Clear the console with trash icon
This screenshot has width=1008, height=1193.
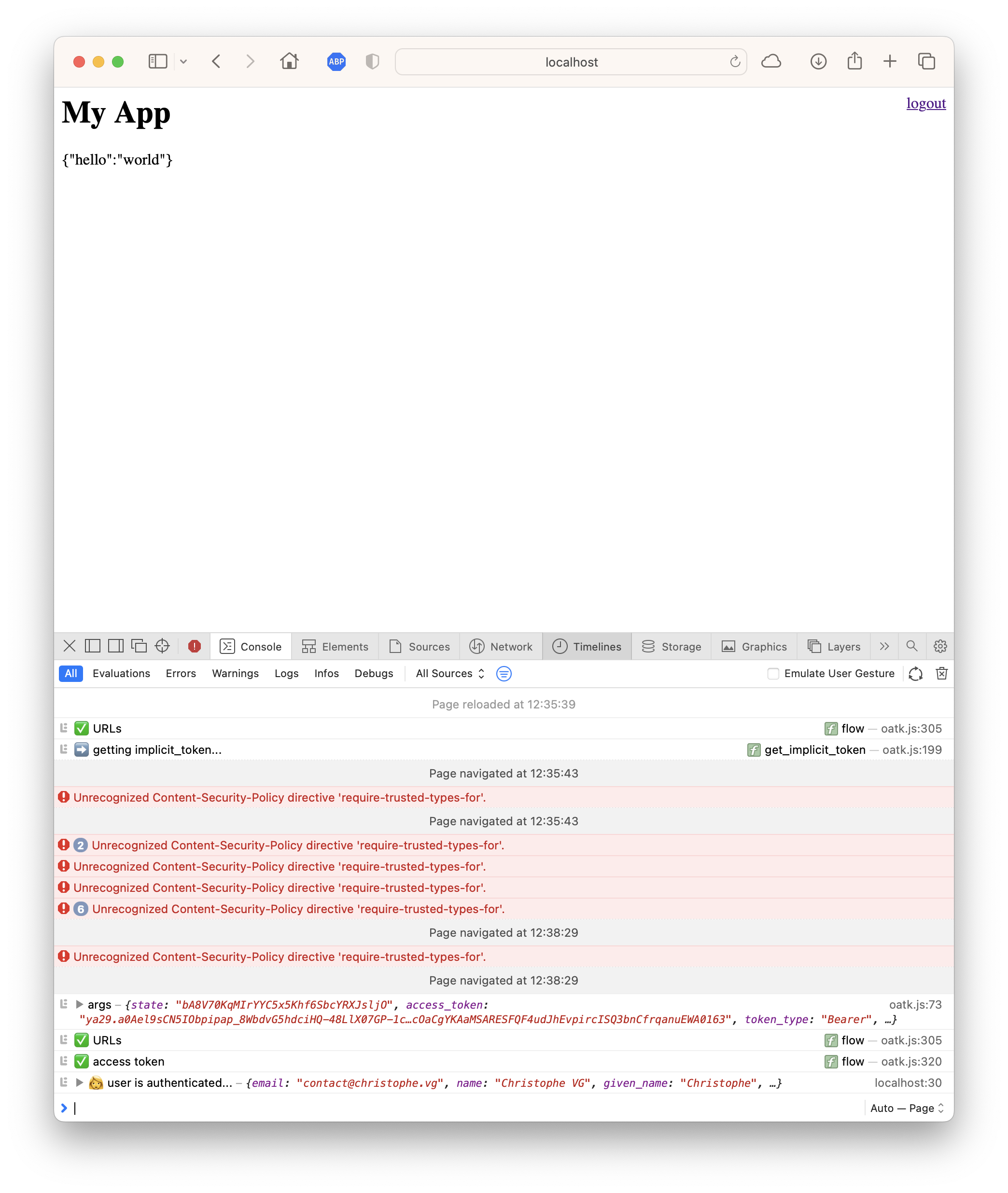942,673
